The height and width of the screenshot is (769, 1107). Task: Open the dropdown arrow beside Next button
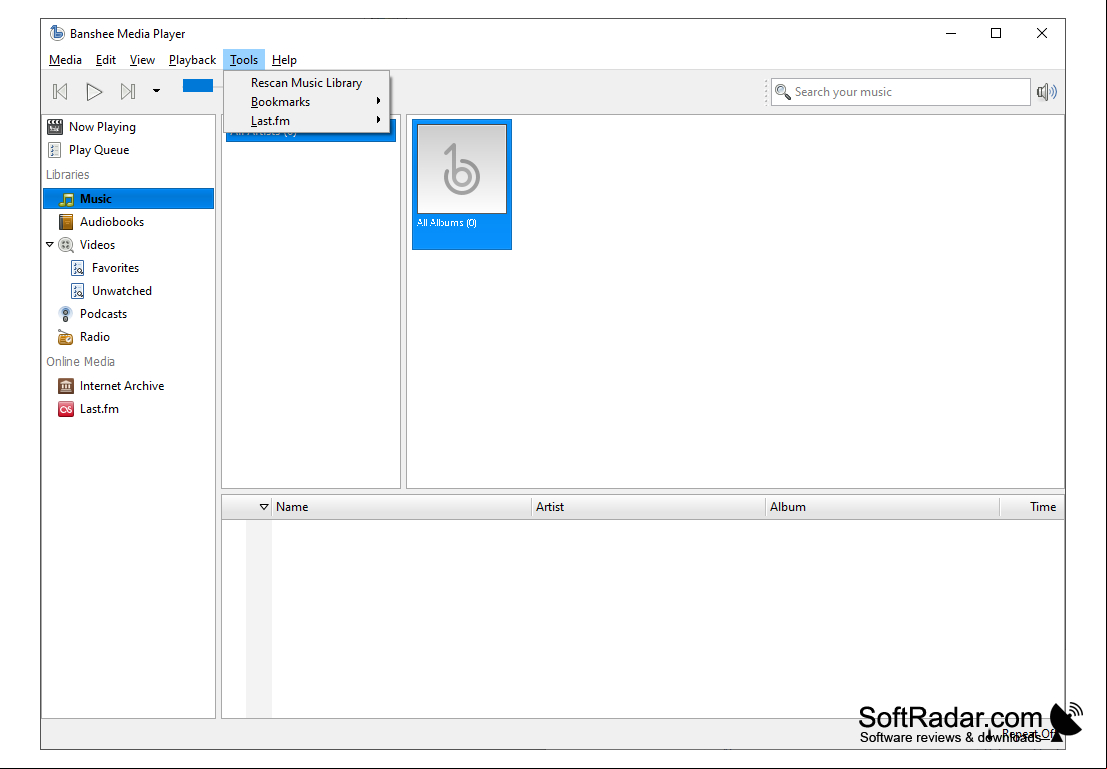tap(156, 91)
